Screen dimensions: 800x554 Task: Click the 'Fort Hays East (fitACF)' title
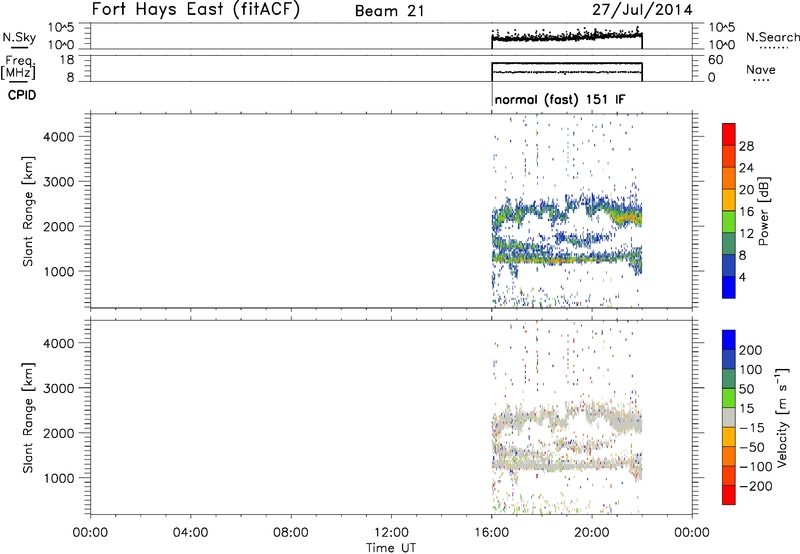point(196,9)
